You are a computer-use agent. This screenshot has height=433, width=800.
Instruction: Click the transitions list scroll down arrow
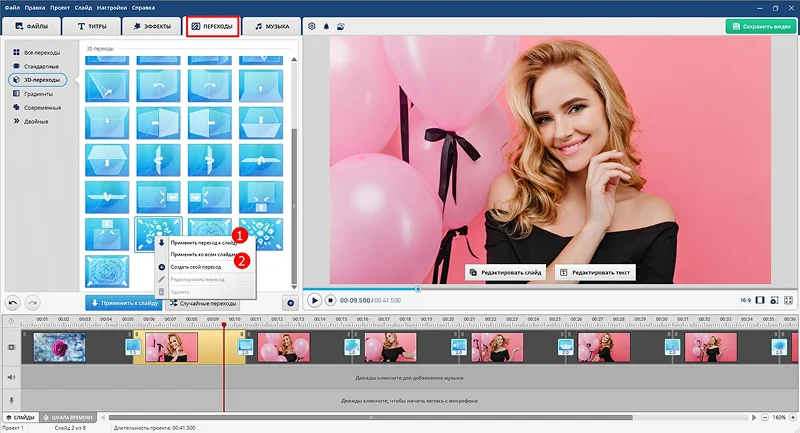(x=294, y=287)
